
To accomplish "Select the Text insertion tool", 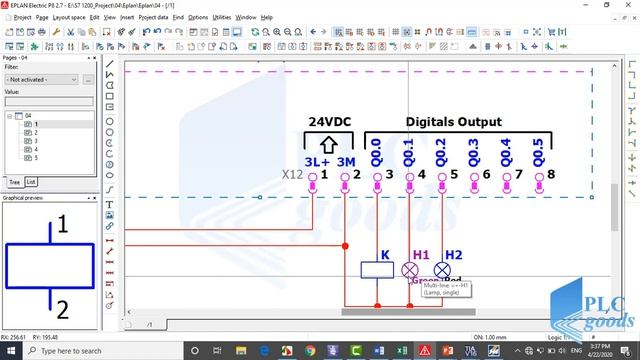I will [110, 204].
